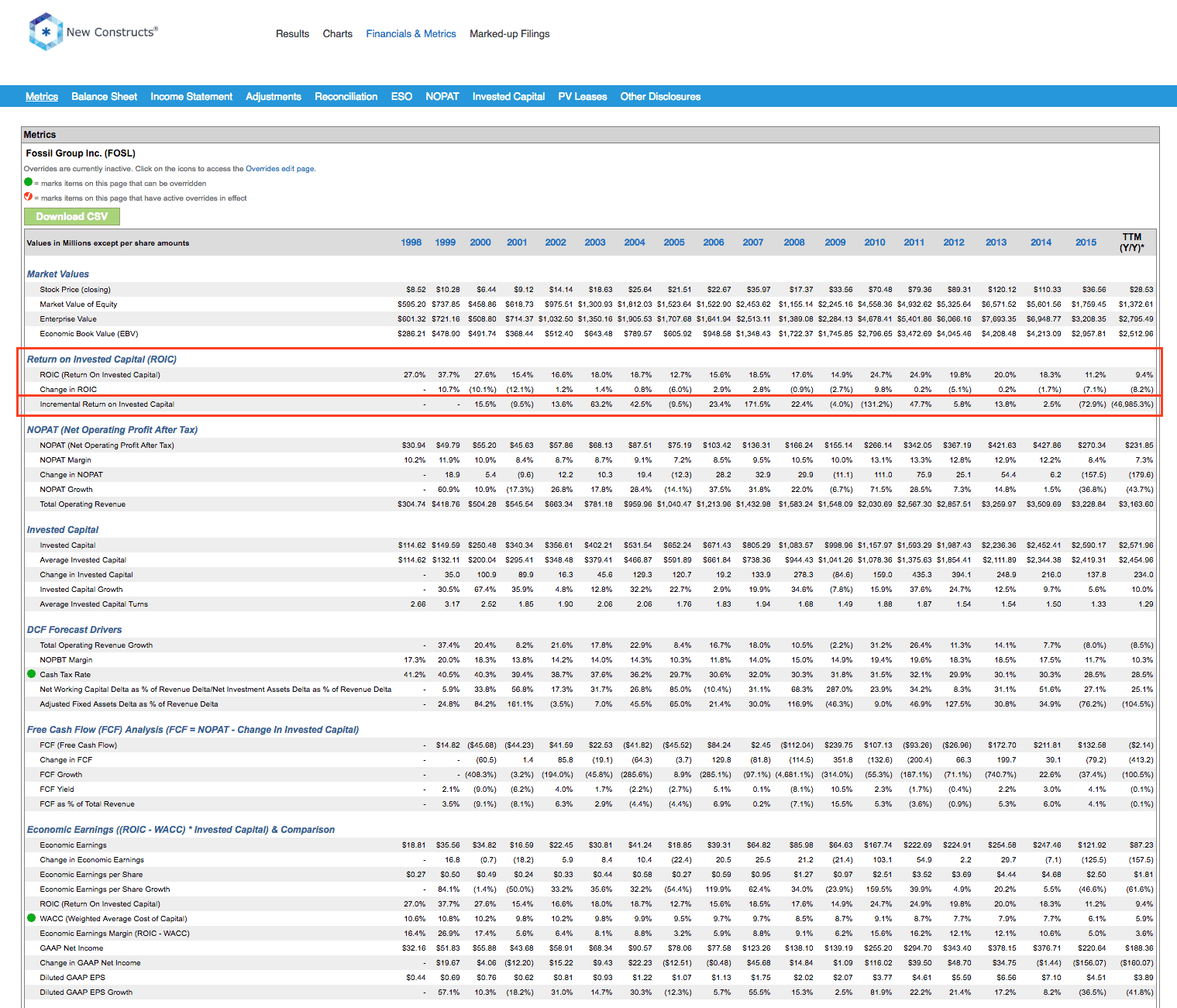Click the 2012 year column header

[x=954, y=243]
